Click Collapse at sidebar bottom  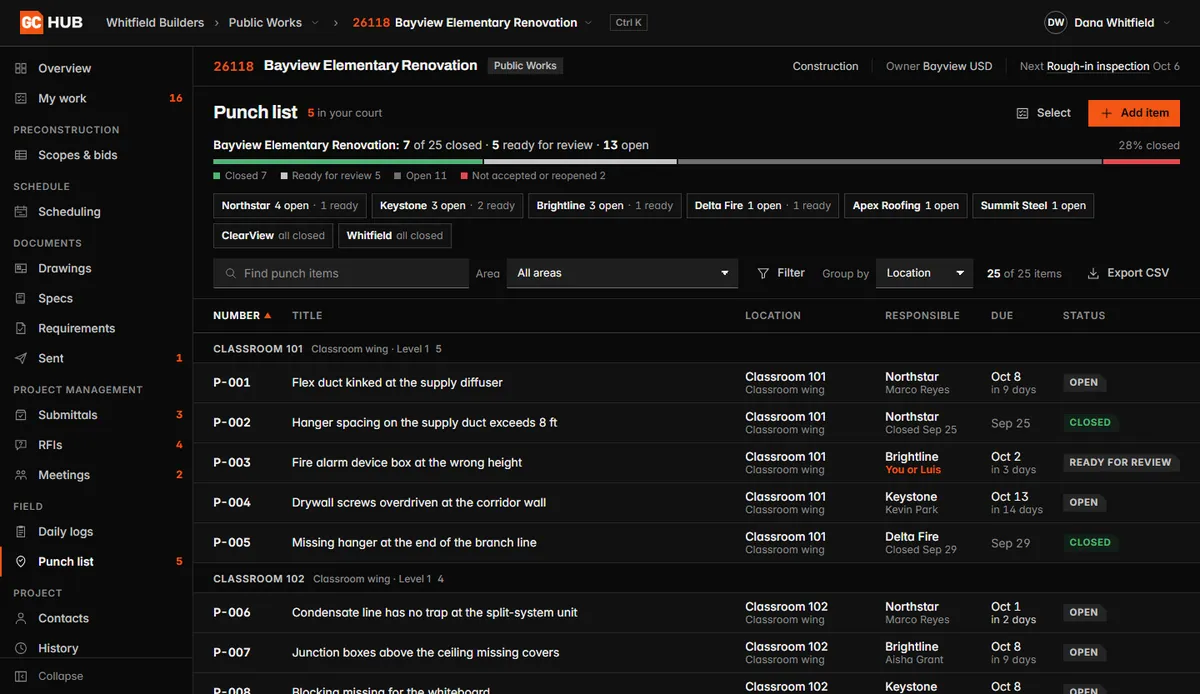pyautogui.click(x=96, y=676)
